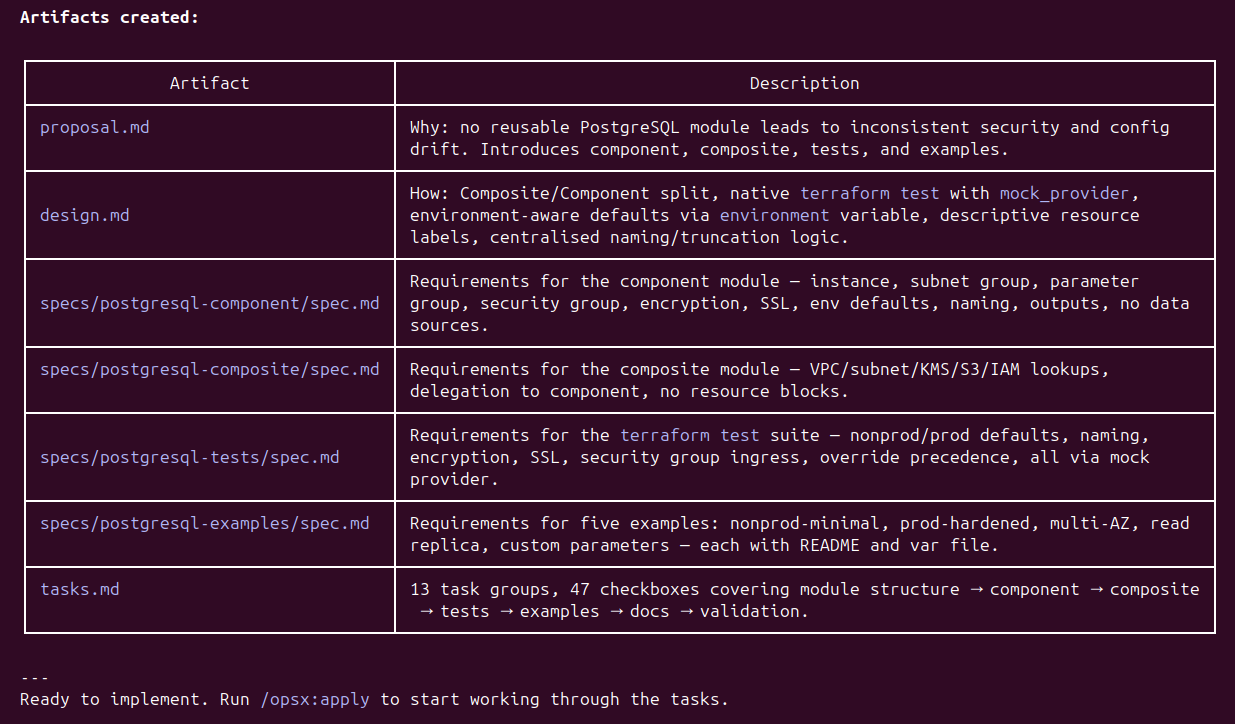Screen dimensions: 1235x724
Task: Click the 'Ready to implement' message line
Action: click(374, 699)
